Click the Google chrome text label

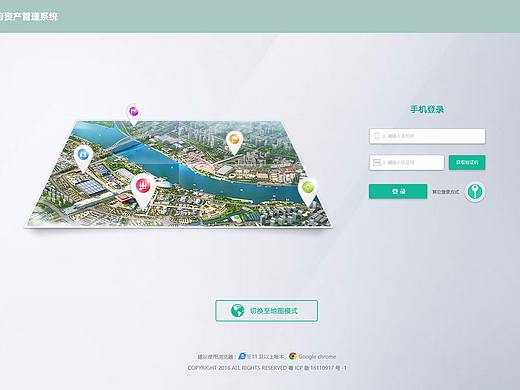coord(317,356)
